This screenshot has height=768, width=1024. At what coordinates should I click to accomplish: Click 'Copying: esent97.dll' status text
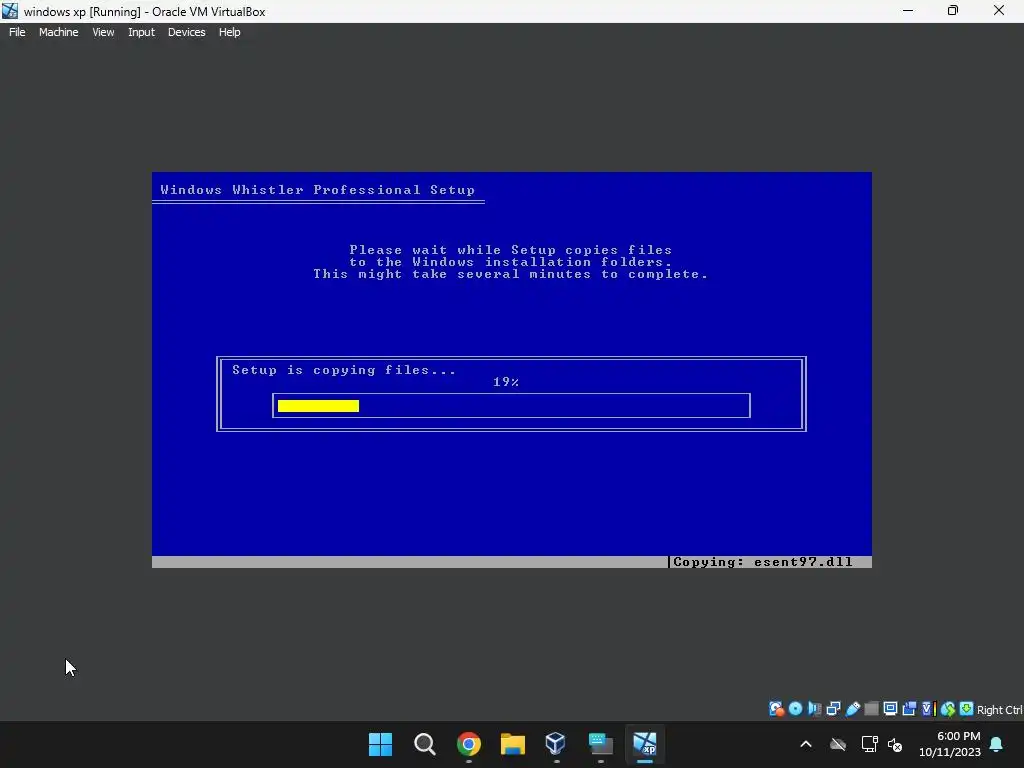click(x=763, y=562)
